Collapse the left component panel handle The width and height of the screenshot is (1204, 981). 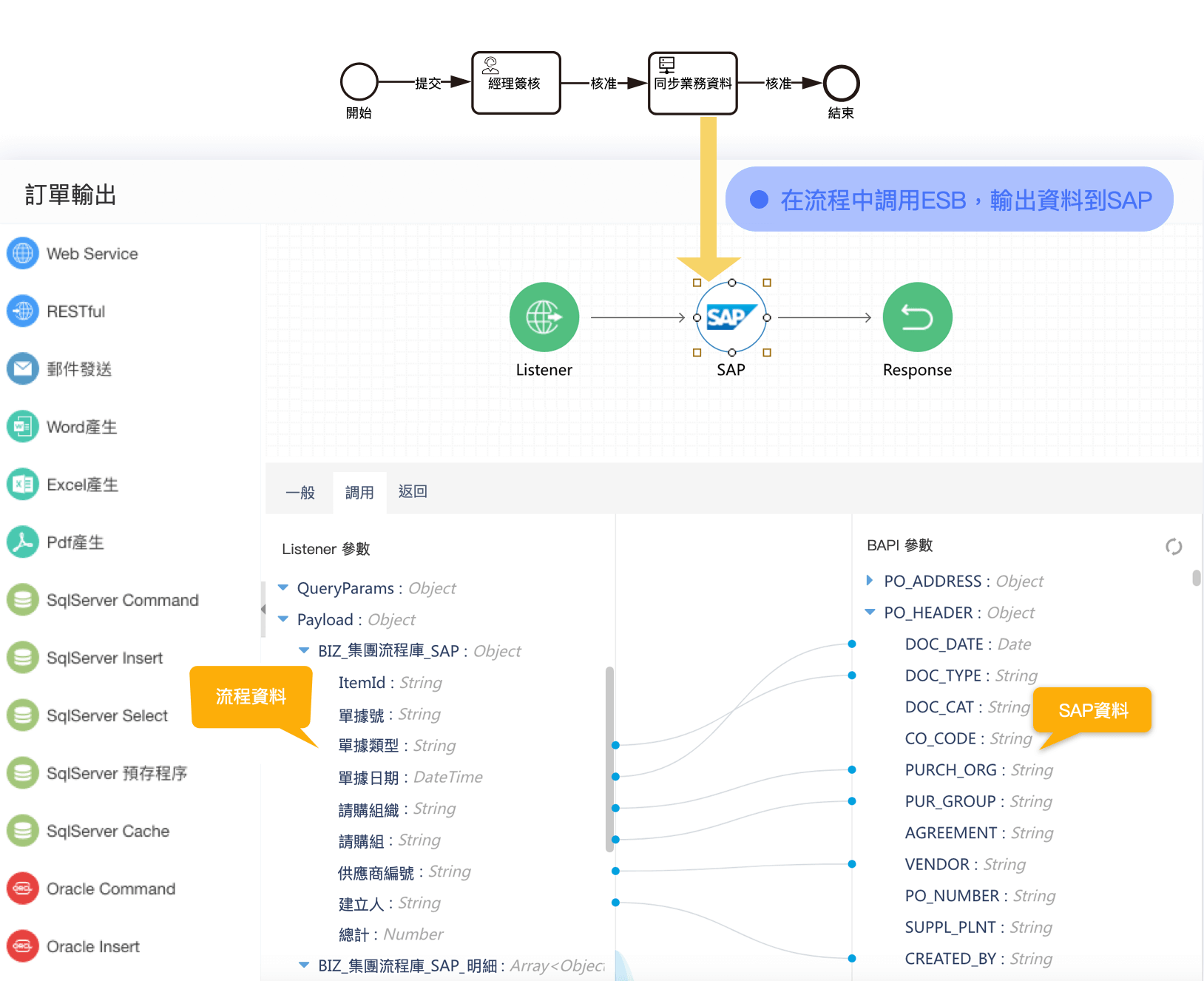263,609
